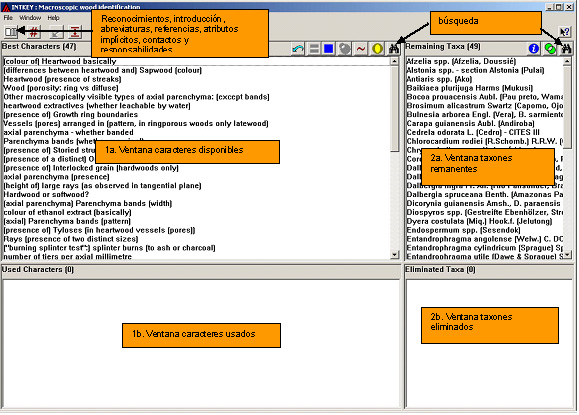Select '[presence of] Tyloses' character
Image resolution: width=579 pixels, height=415 pixels.
(99, 230)
